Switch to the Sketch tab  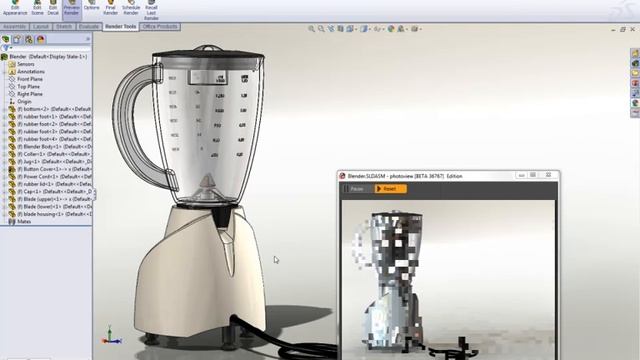click(x=64, y=27)
